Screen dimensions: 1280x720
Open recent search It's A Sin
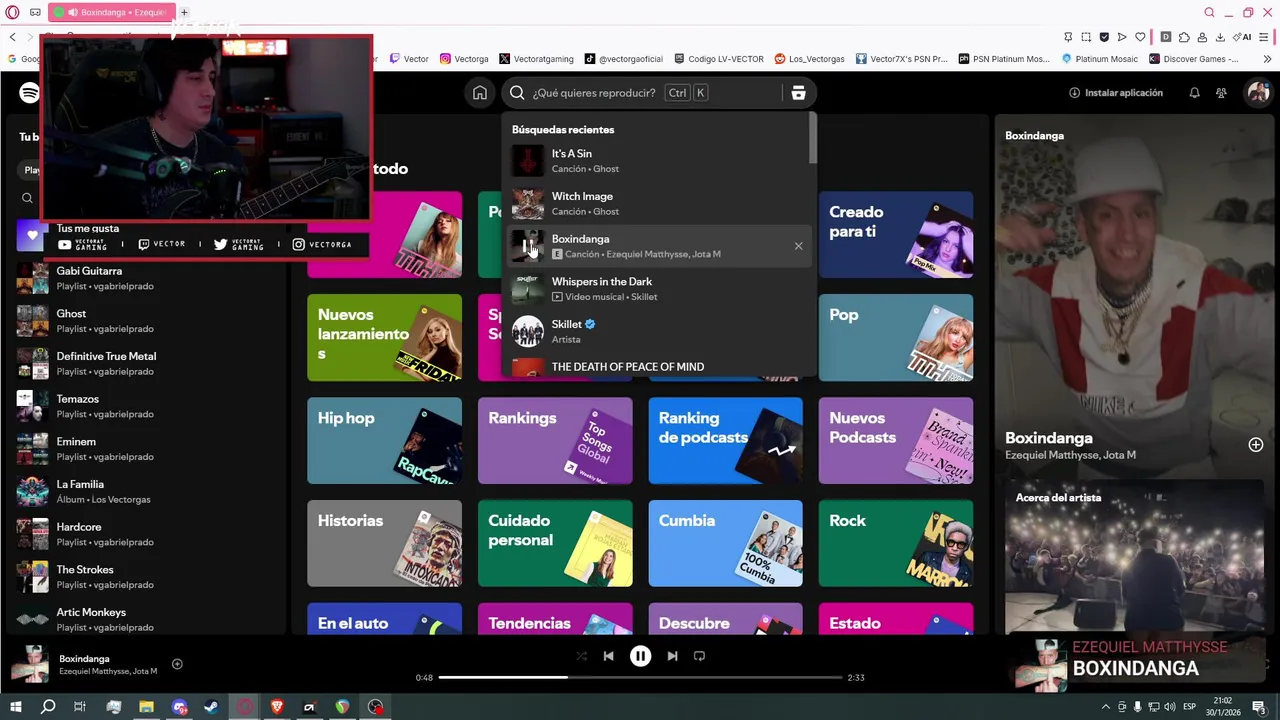[x=659, y=161]
